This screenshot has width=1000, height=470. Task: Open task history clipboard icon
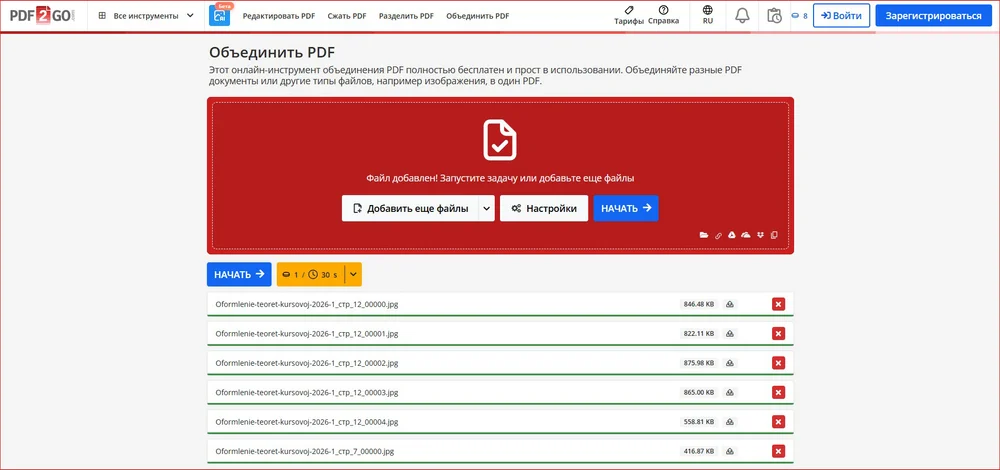[775, 16]
